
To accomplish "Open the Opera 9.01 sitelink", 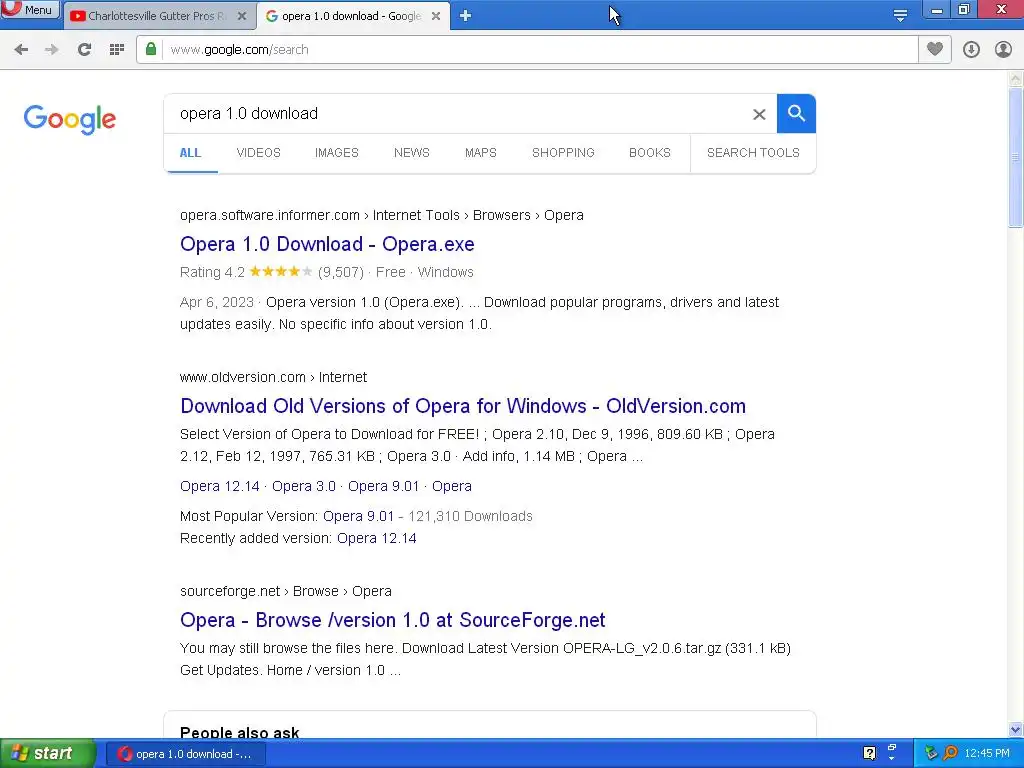I will point(383,487).
